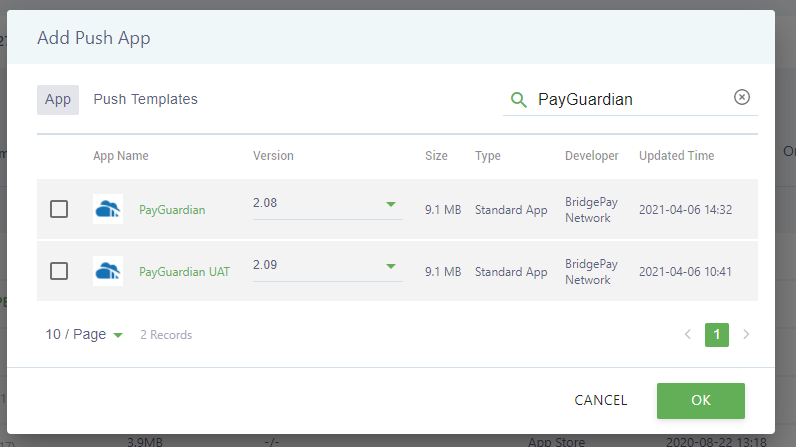
Task: Click the PayGuardian UAT app icon
Action: (x=108, y=271)
